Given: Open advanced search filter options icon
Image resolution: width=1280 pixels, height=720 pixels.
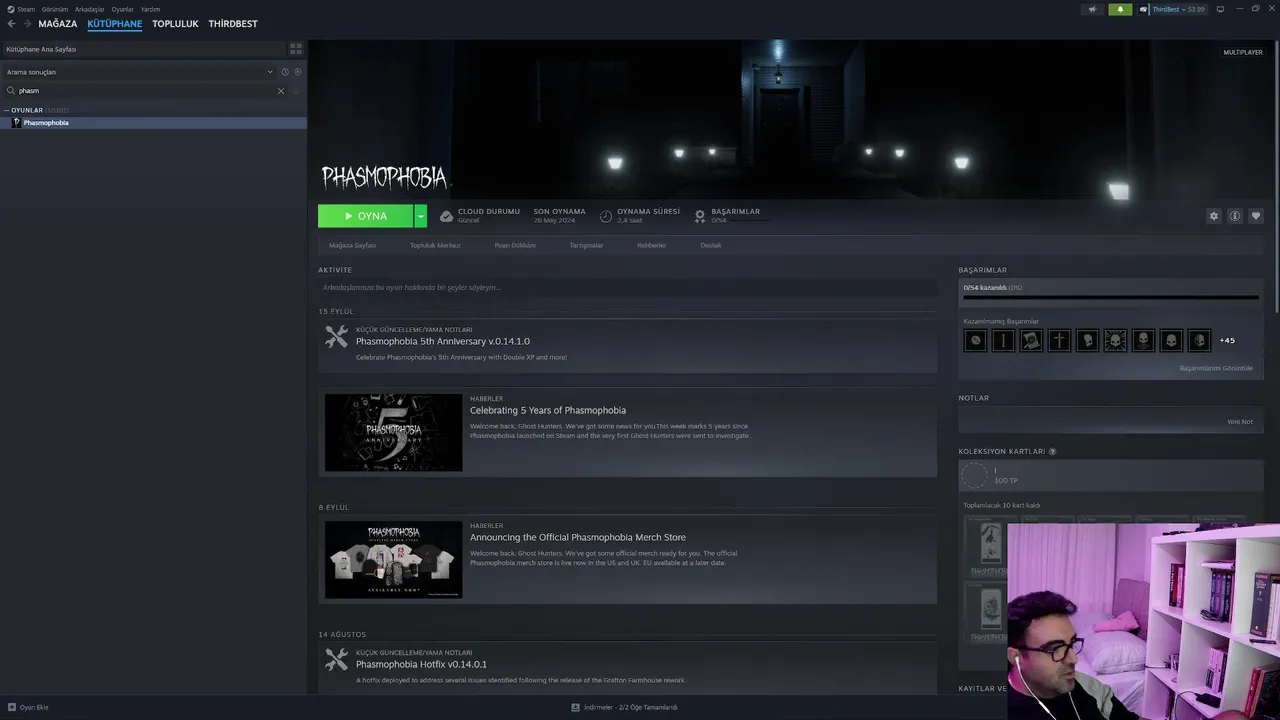Looking at the screenshot, I should coord(296,91).
